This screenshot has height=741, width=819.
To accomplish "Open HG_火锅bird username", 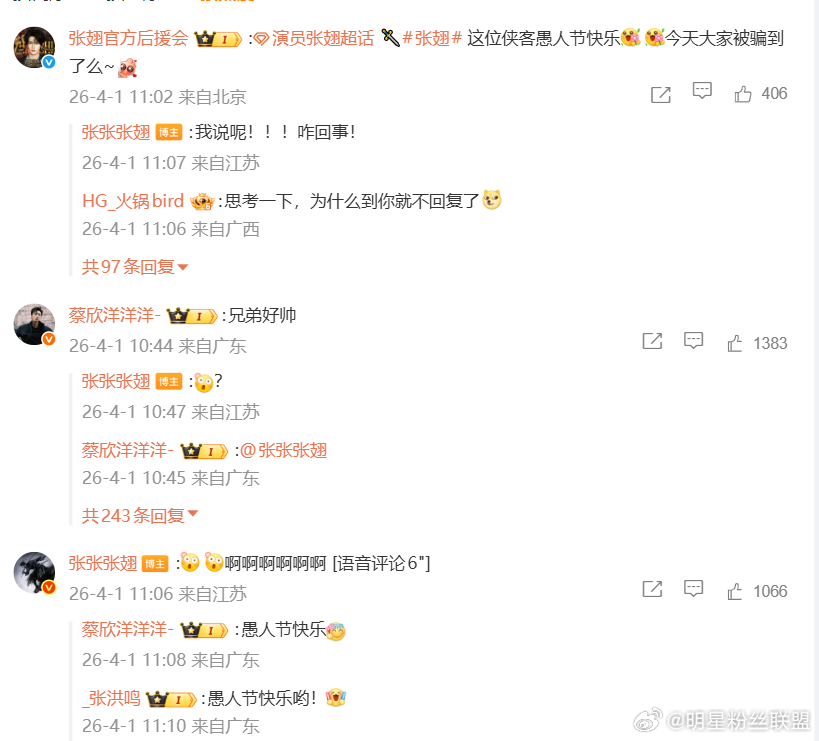I will point(133,201).
